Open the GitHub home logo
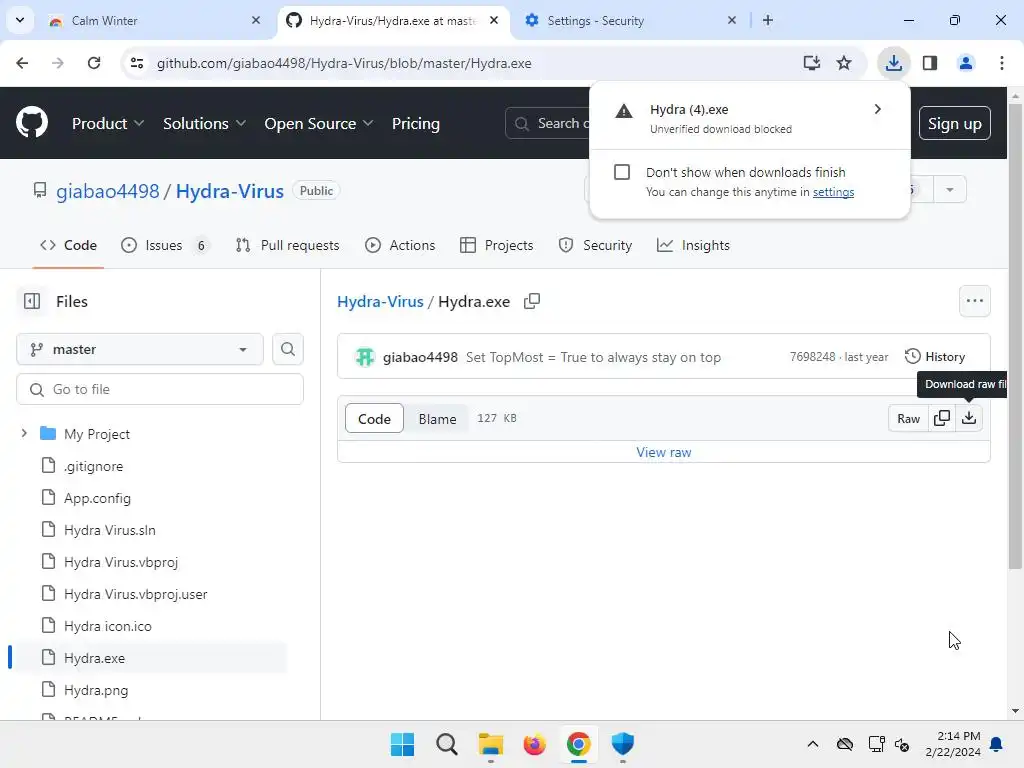The width and height of the screenshot is (1024, 768). (32, 123)
